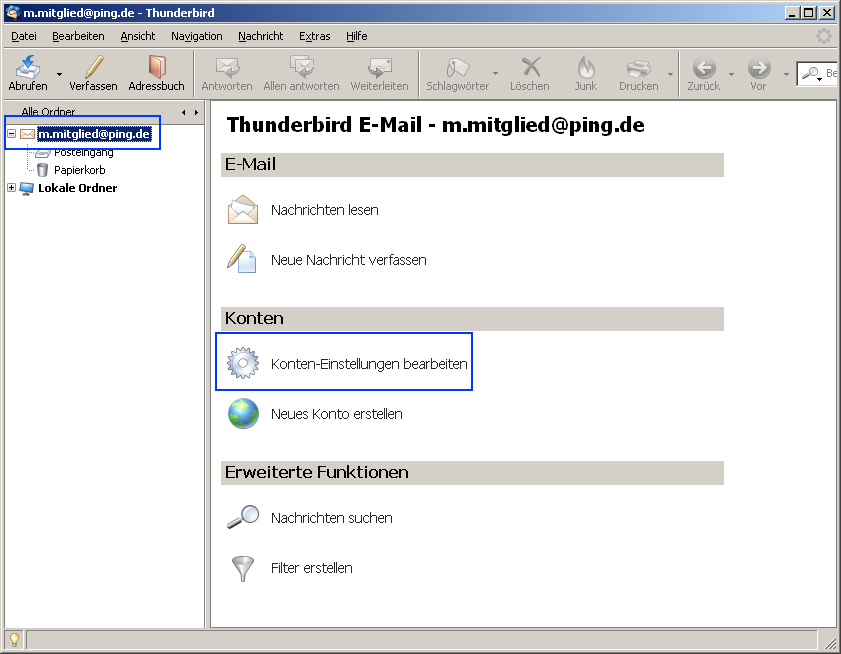Click the Neue Nachricht verfassen link
The width and height of the screenshot is (841, 654).
pos(348,260)
